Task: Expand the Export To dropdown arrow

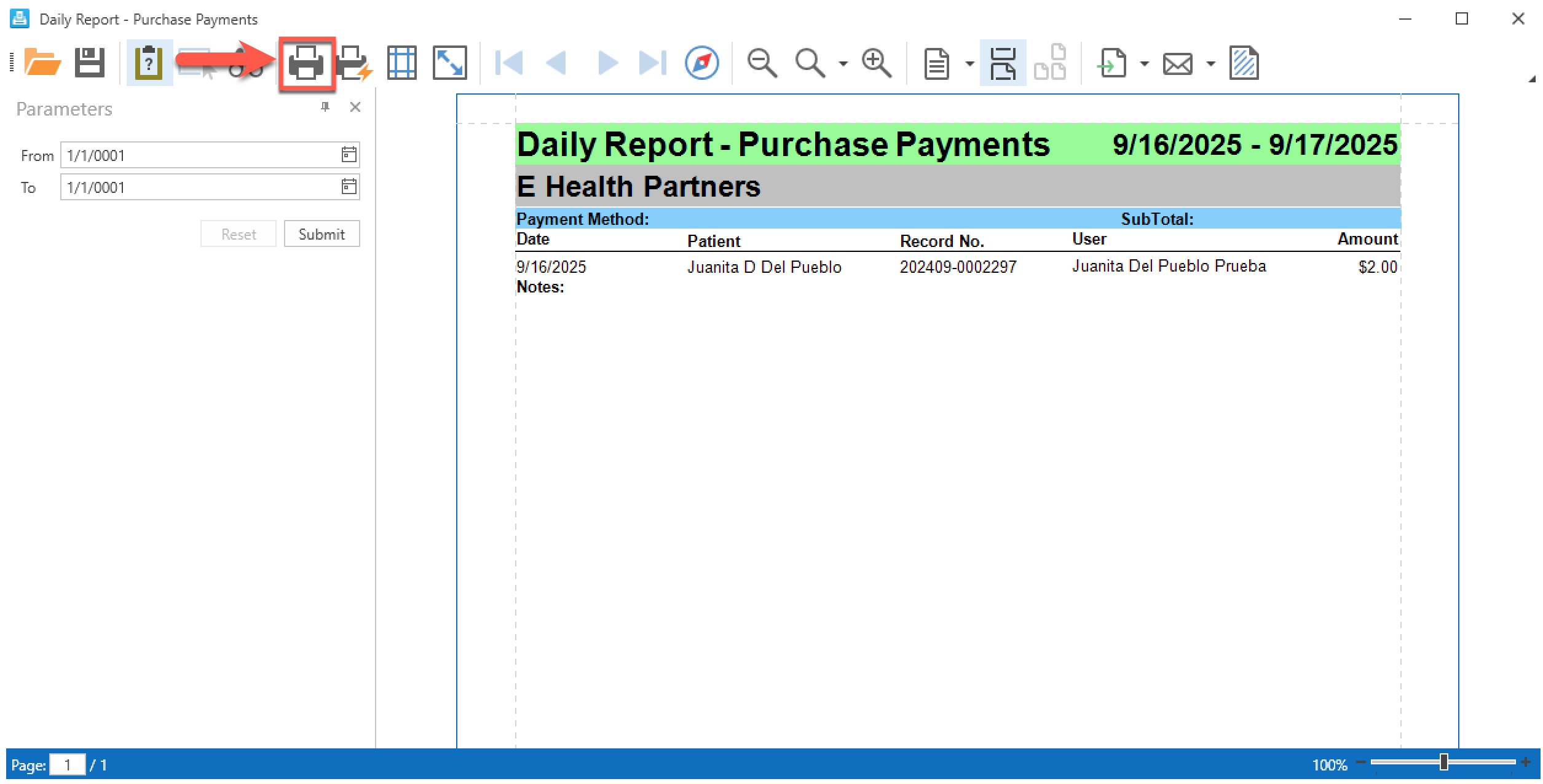Action: (x=1144, y=64)
